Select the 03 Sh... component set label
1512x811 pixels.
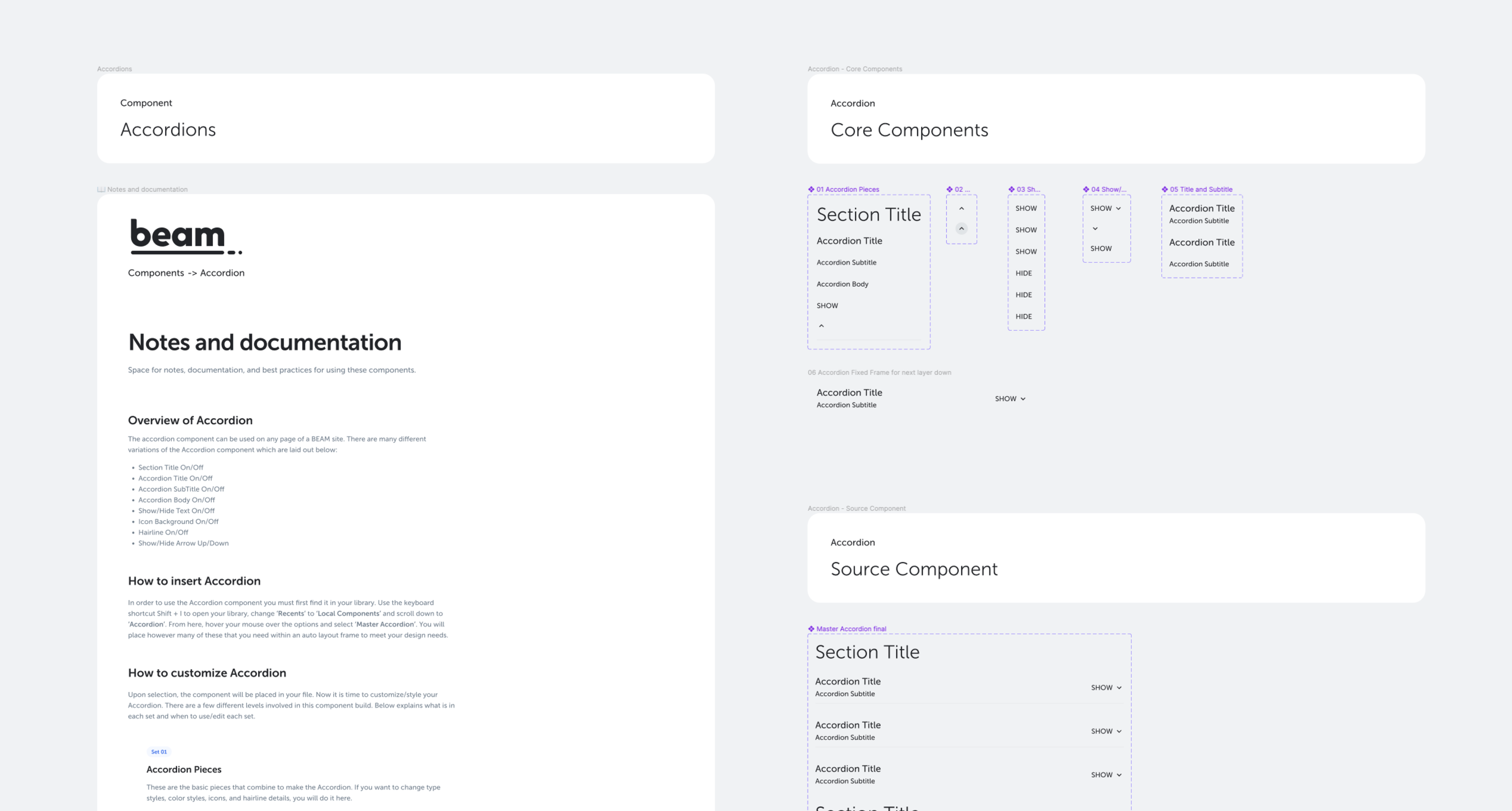pos(1028,189)
